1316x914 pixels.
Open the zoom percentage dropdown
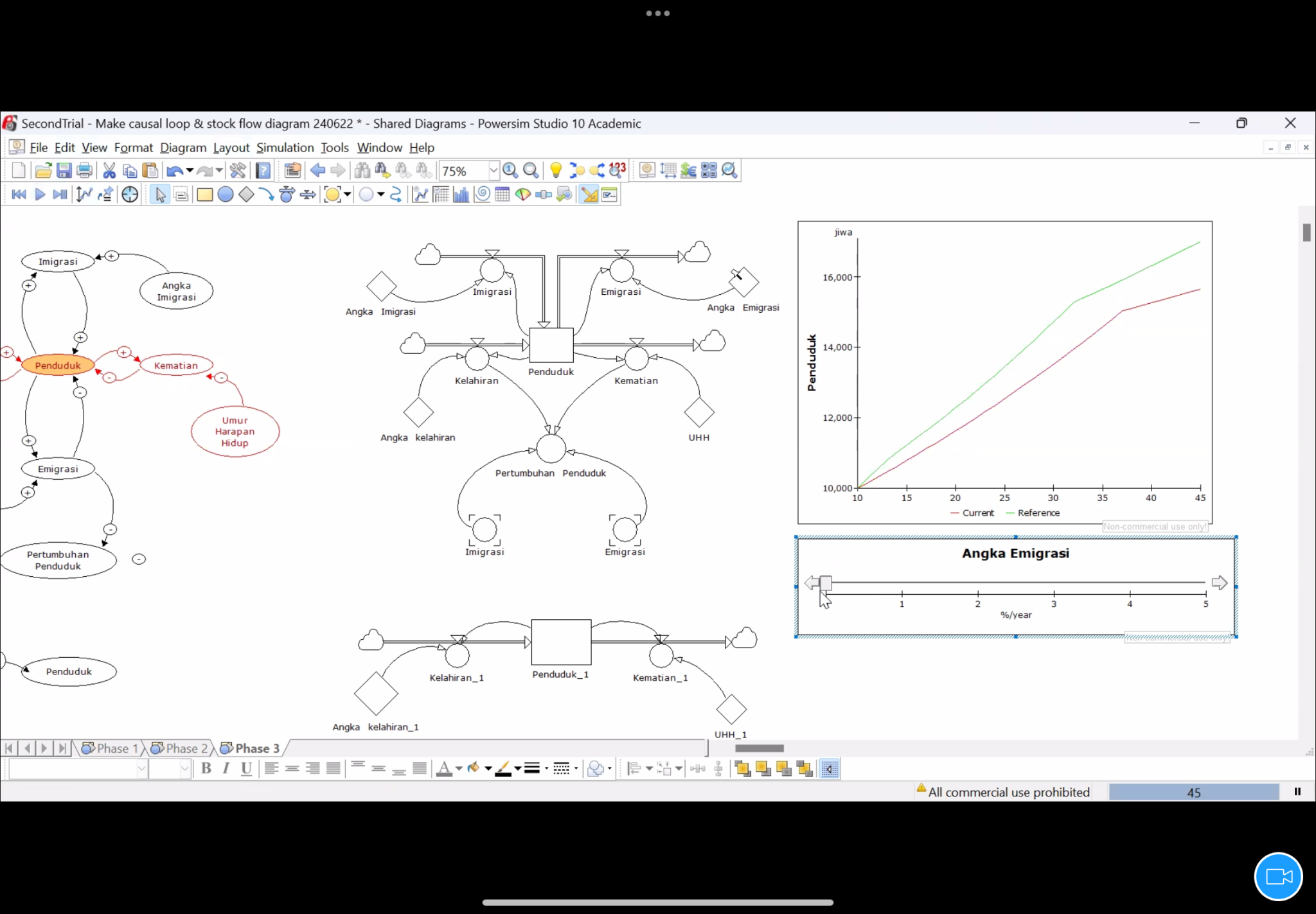tap(493, 171)
